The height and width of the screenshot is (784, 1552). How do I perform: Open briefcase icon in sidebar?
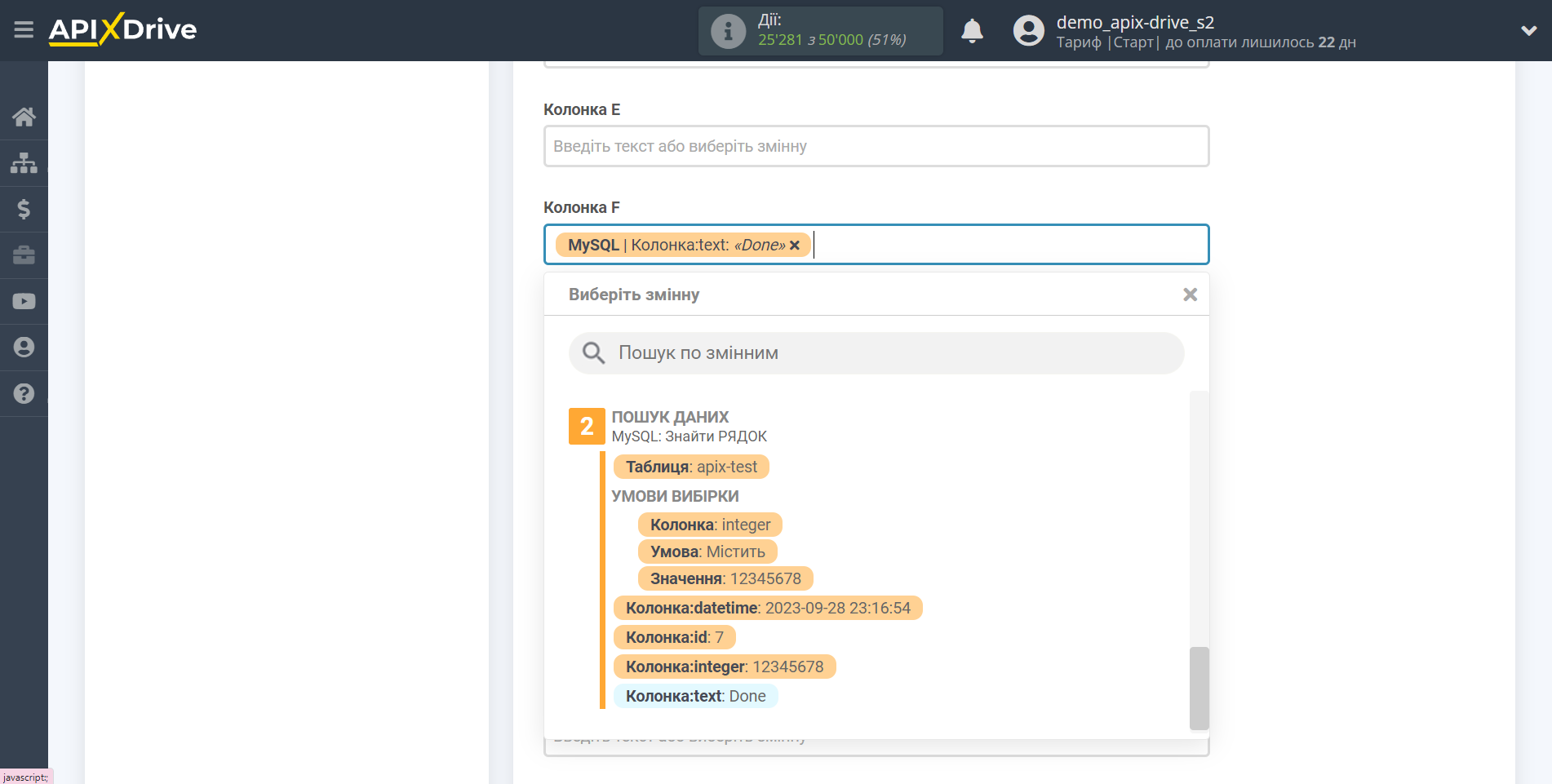(x=24, y=255)
